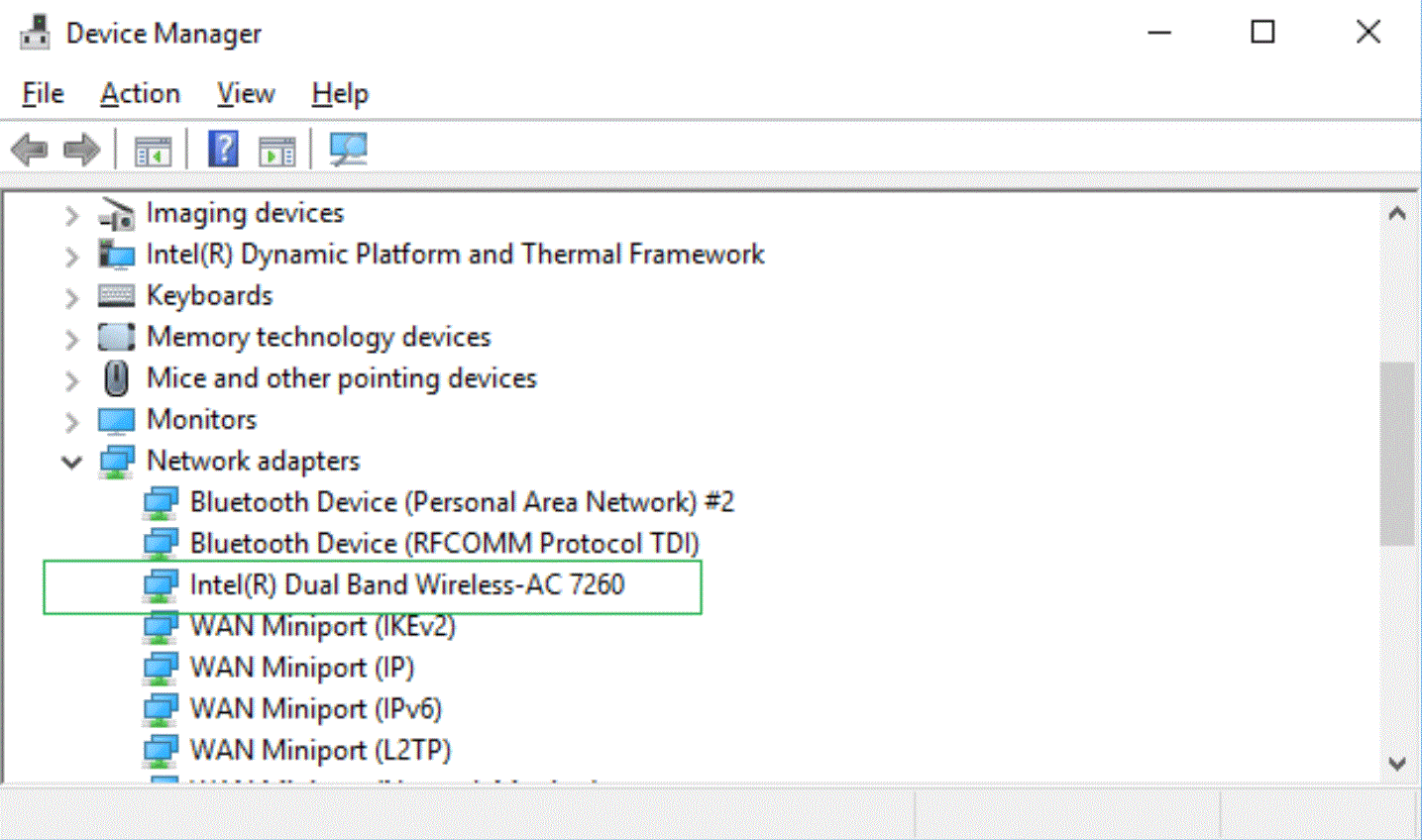
Task: Expand the Imaging devices category
Action: tap(71, 214)
